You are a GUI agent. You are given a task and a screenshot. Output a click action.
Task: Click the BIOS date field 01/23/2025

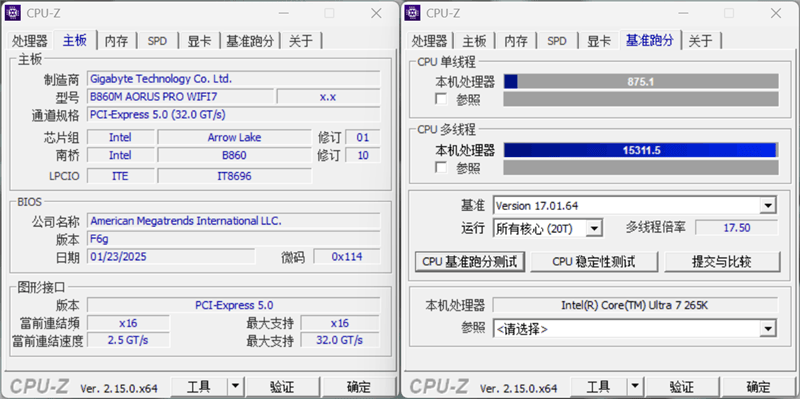[171, 257]
